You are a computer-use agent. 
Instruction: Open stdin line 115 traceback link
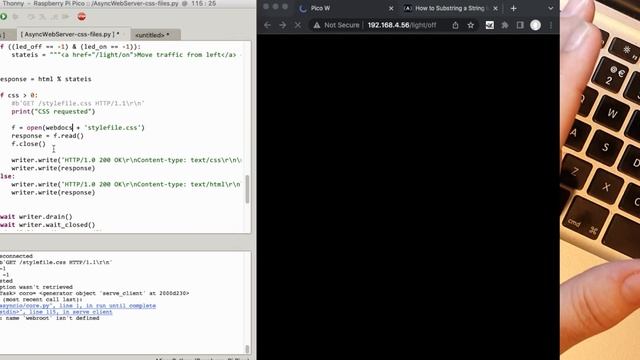pos(56,312)
